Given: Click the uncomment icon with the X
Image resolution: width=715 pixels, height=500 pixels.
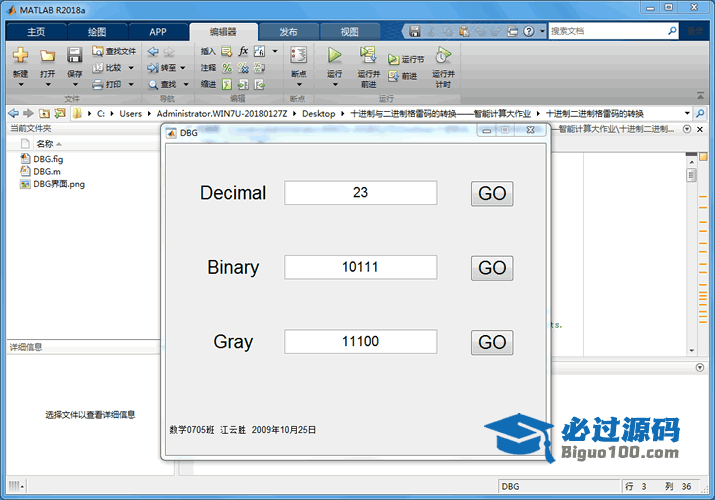Looking at the screenshot, I should point(244,68).
